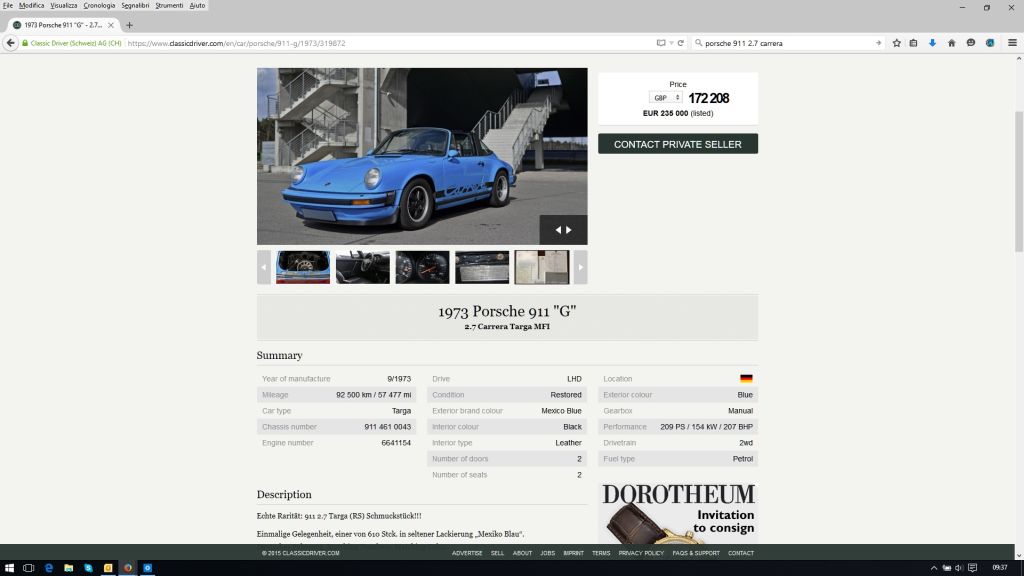Show hidden system tray icons chevron

[934, 568]
